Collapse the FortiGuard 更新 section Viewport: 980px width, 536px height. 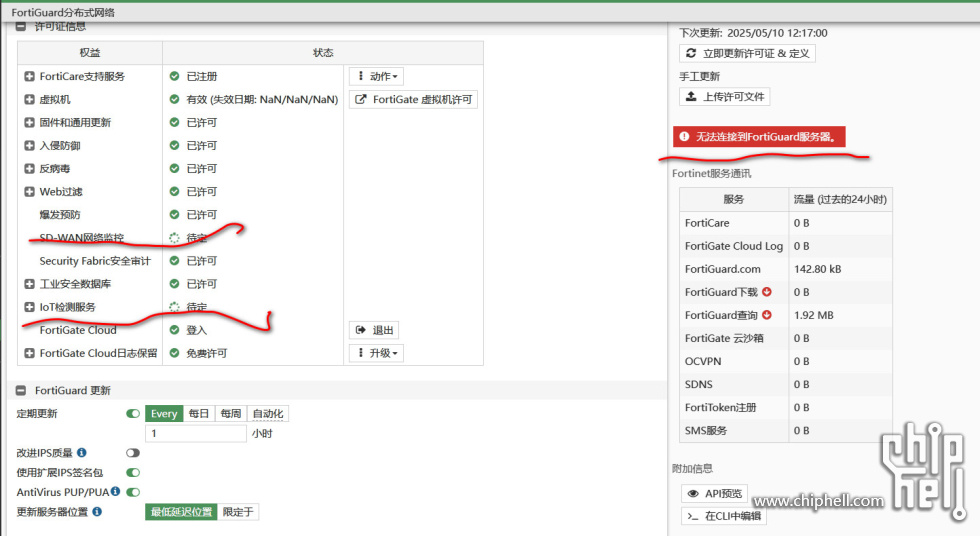click(21, 390)
